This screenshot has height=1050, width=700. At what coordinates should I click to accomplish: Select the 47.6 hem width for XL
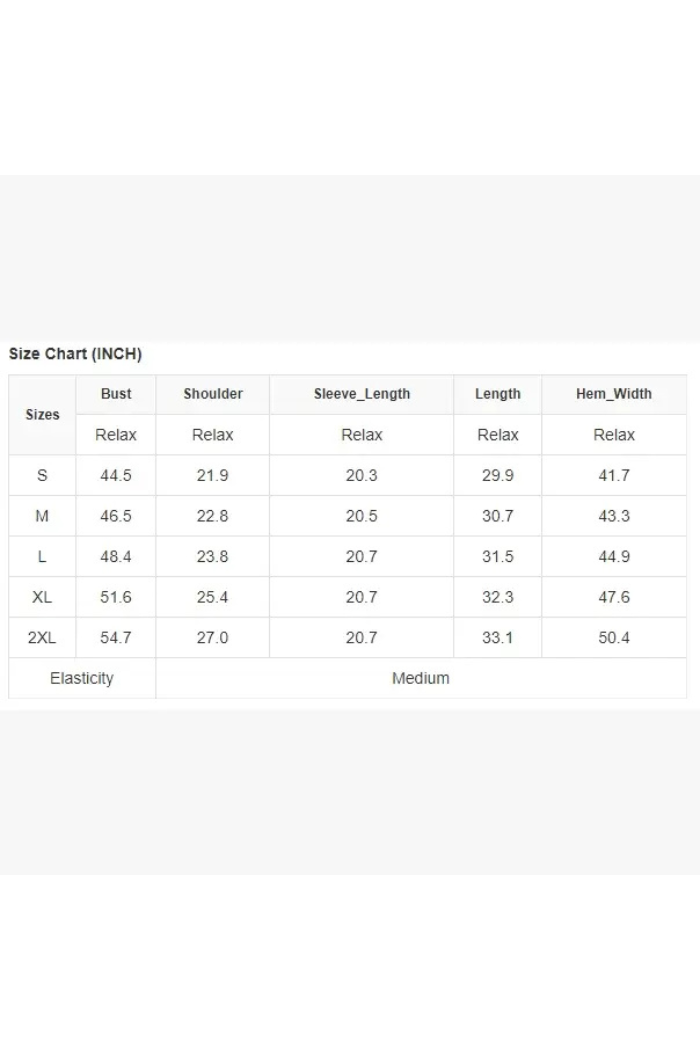[x=614, y=597]
